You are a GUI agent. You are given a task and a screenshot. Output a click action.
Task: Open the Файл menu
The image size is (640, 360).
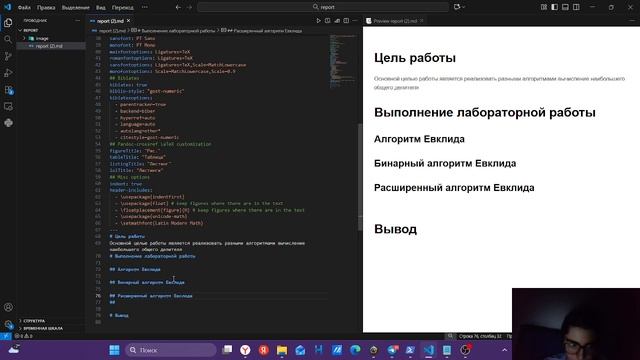point(24,7)
